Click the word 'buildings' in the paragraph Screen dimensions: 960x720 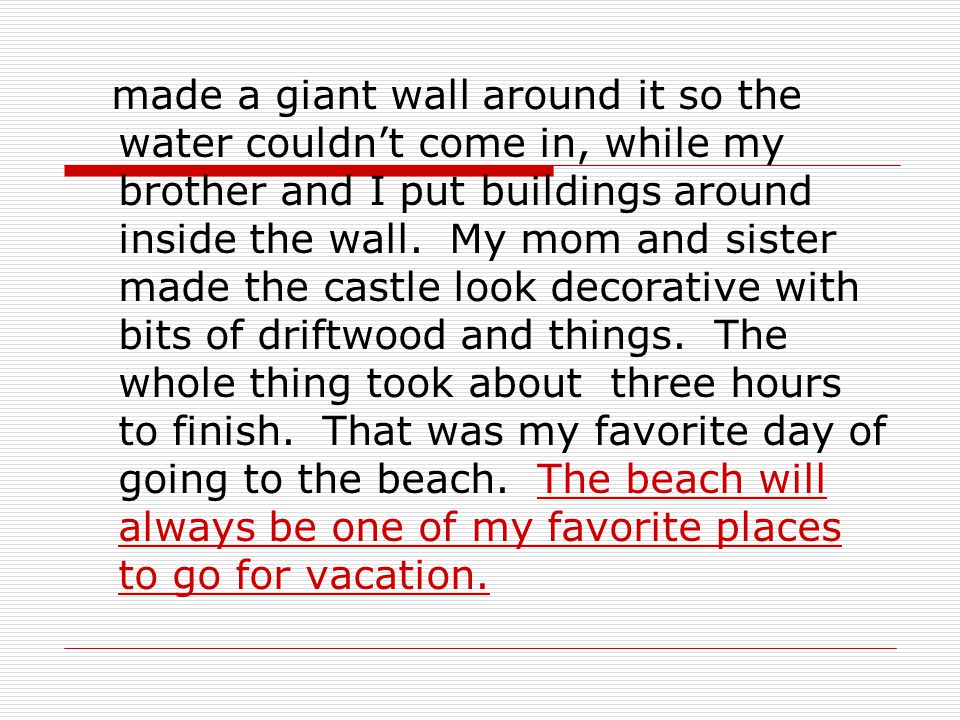point(571,192)
